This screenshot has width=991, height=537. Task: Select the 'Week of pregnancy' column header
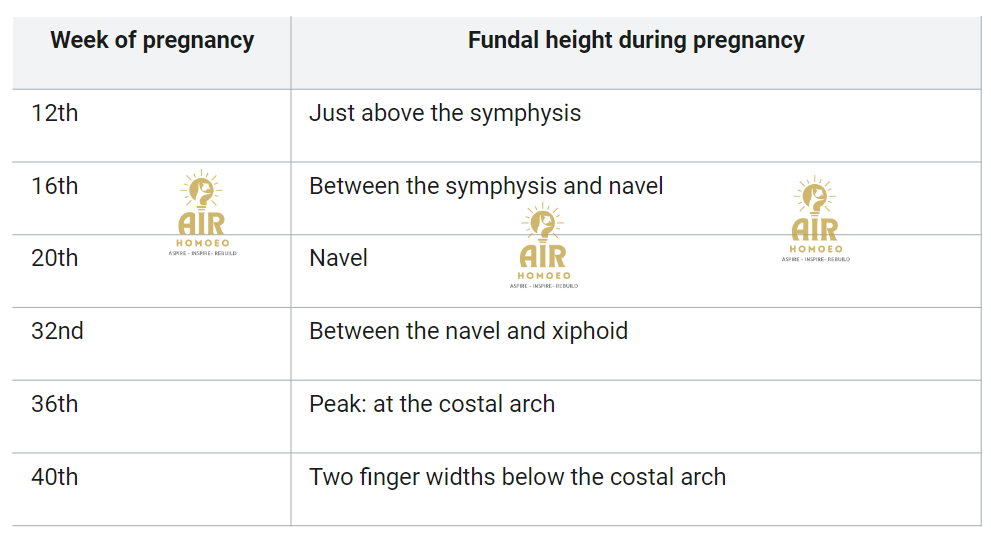point(152,40)
